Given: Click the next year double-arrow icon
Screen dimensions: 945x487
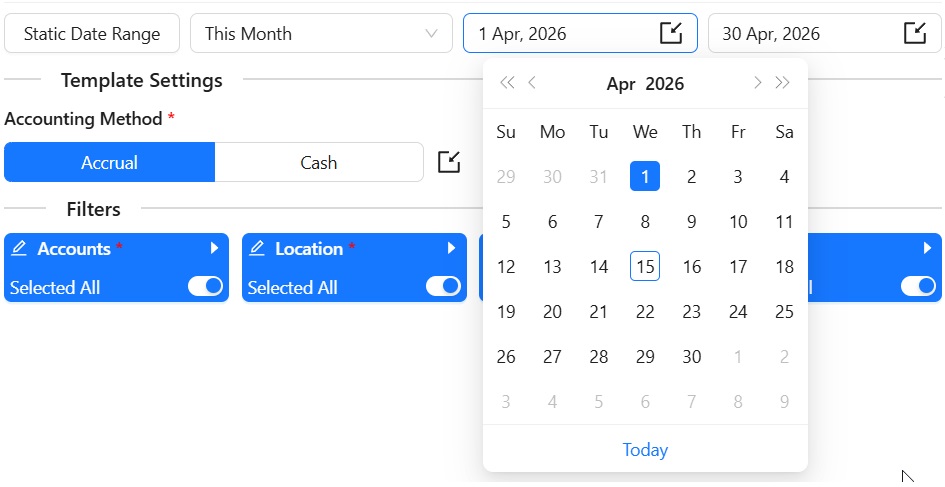Looking at the screenshot, I should (x=783, y=83).
